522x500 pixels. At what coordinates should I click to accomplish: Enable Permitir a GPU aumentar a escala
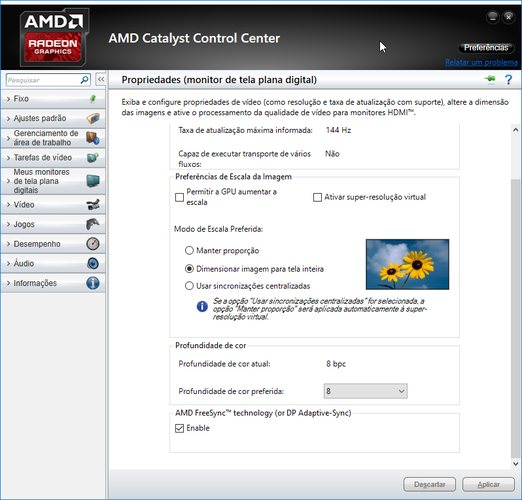pyautogui.click(x=179, y=197)
